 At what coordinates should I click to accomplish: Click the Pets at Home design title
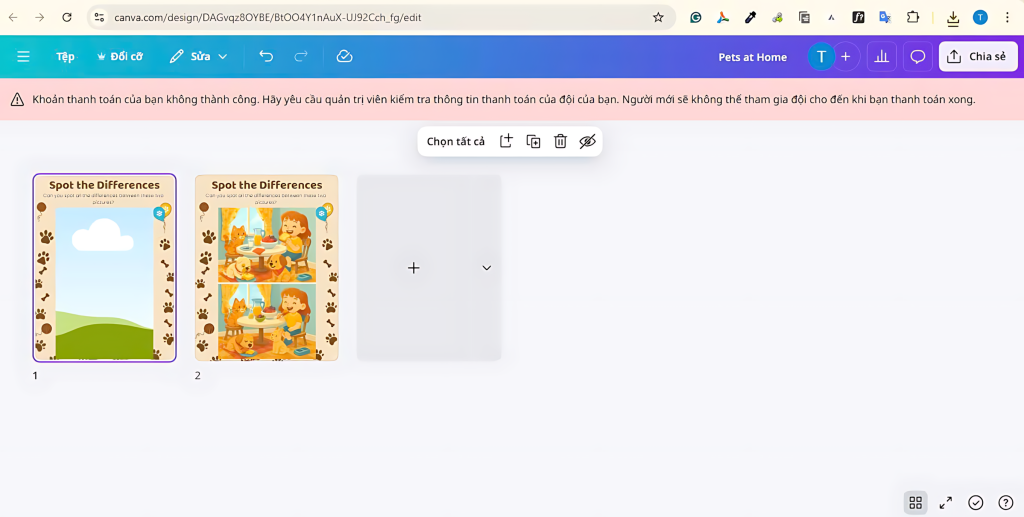click(x=752, y=57)
